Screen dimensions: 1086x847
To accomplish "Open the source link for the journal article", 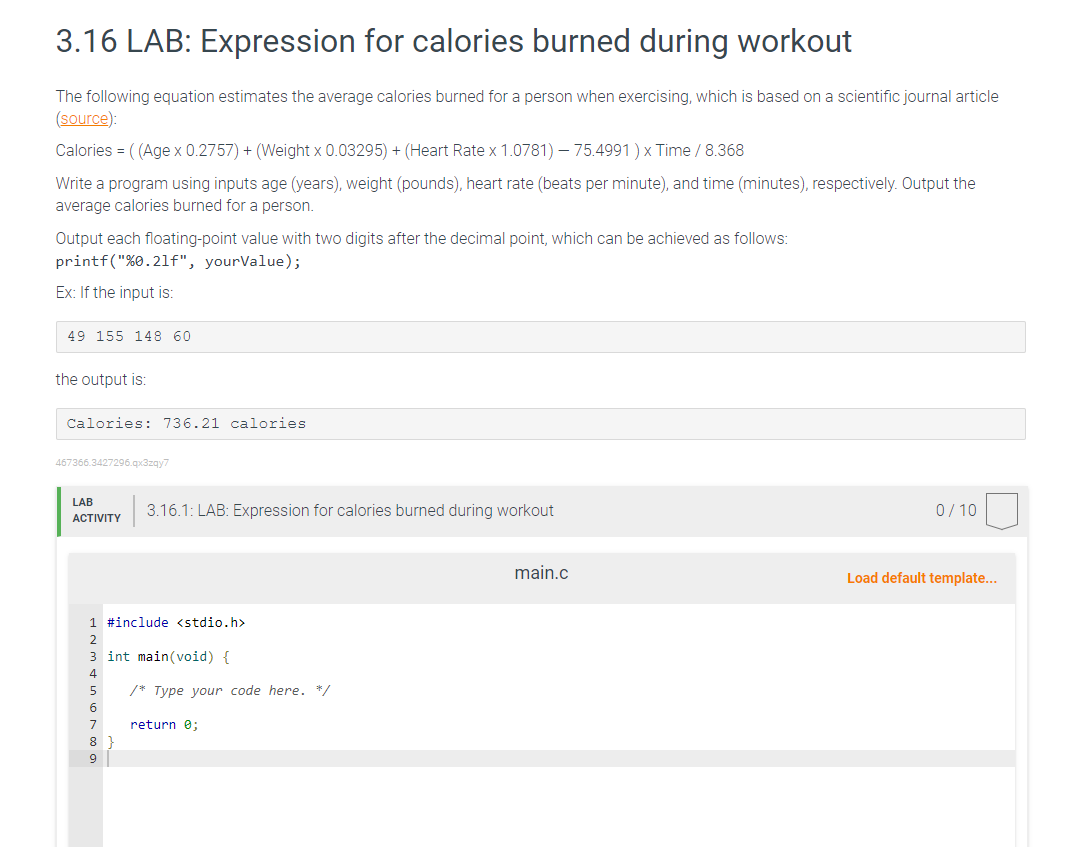I will [x=83, y=118].
